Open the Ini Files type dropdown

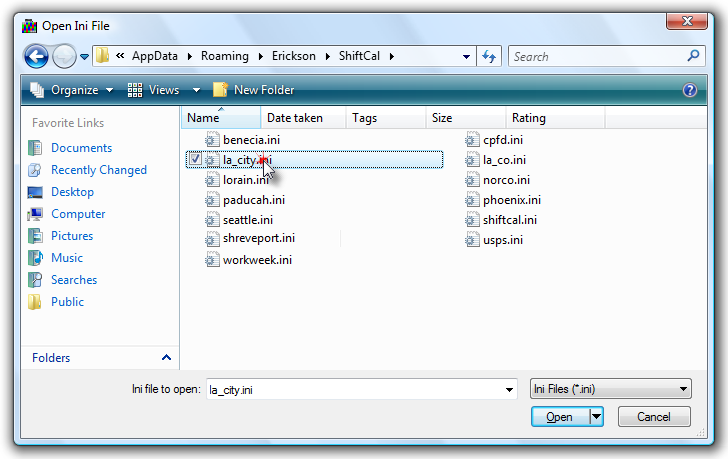[x=611, y=389]
